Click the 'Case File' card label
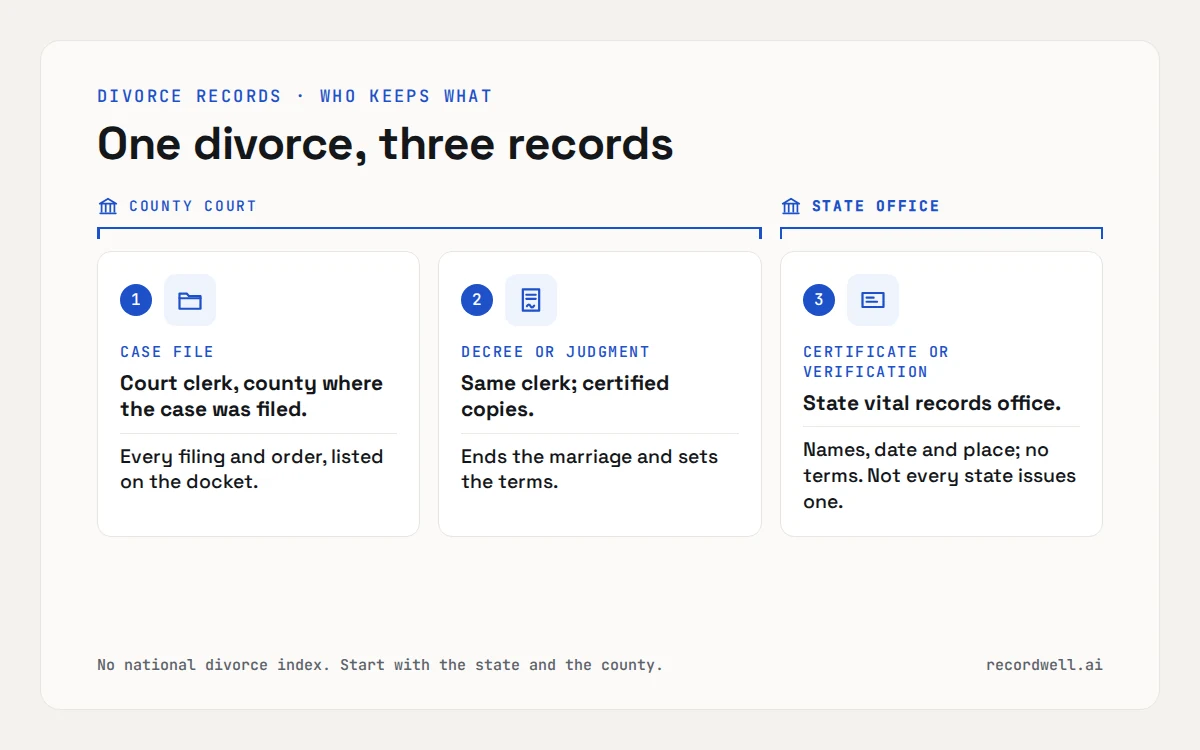1200x750 pixels. pyautogui.click(x=167, y=352)
